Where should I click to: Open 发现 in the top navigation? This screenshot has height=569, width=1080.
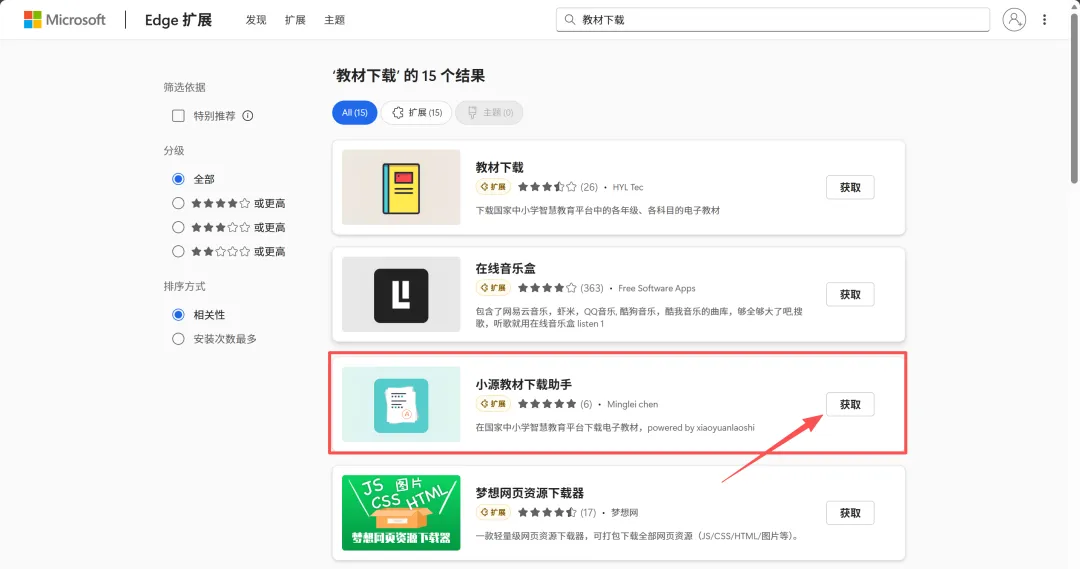[x=256, y=20]
